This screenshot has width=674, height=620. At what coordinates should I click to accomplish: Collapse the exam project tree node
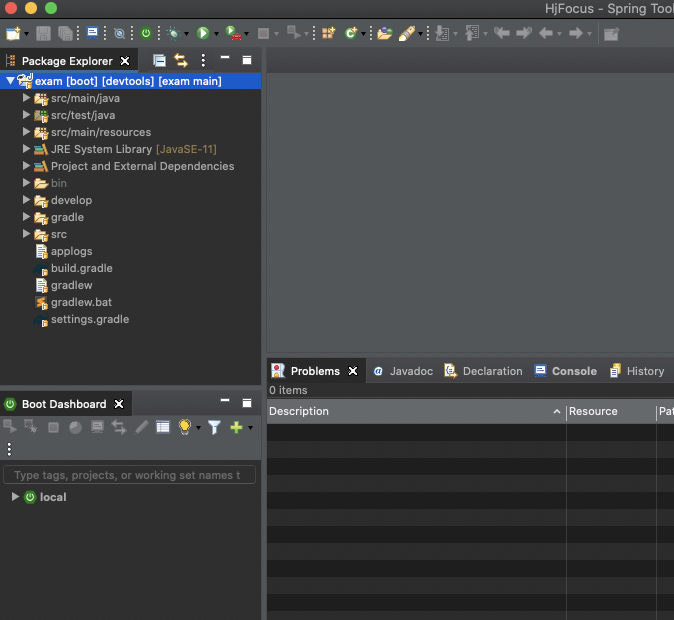click(x=10, y=81)
